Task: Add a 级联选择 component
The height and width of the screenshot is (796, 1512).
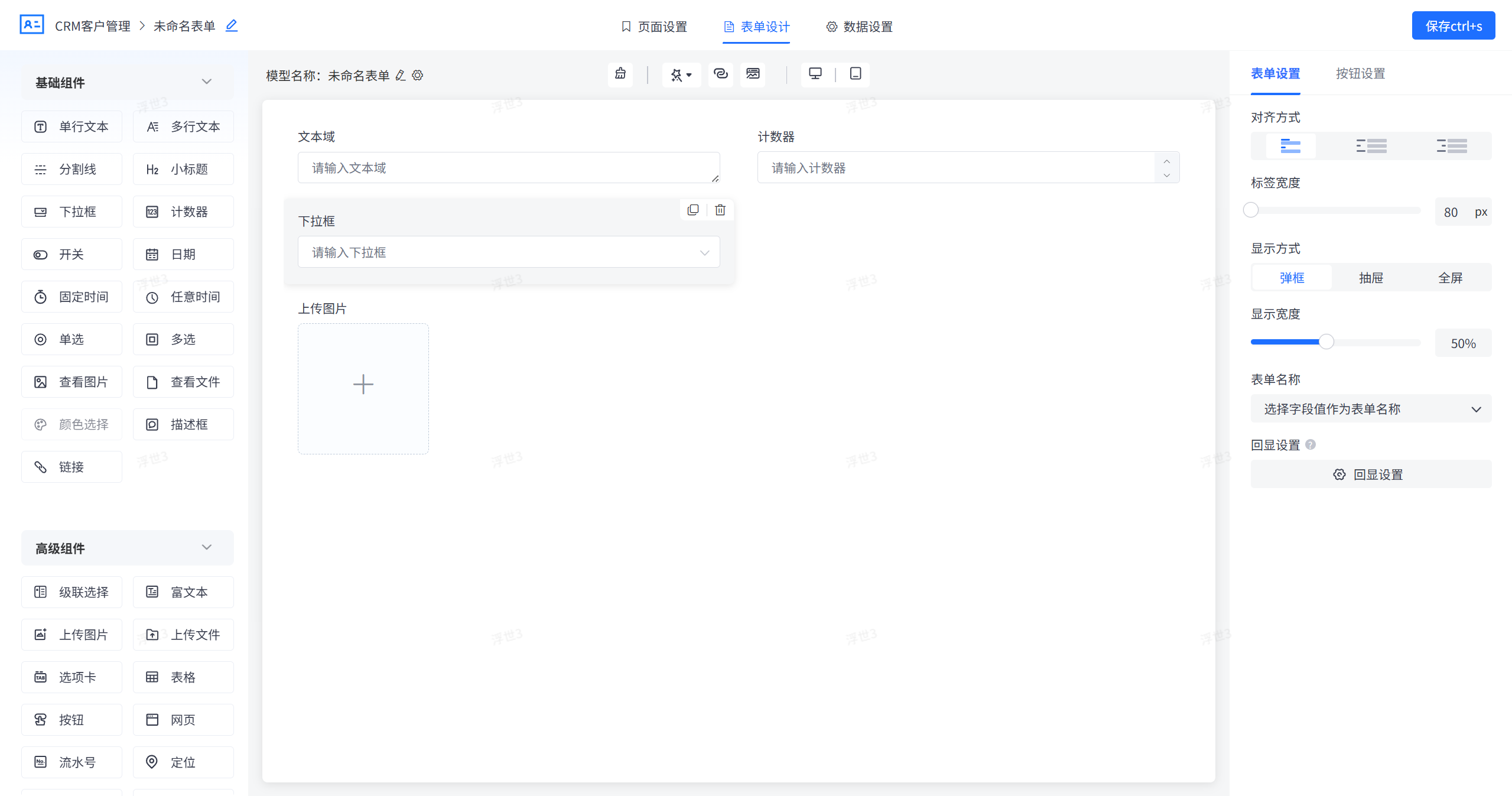Action: [72, 592]
